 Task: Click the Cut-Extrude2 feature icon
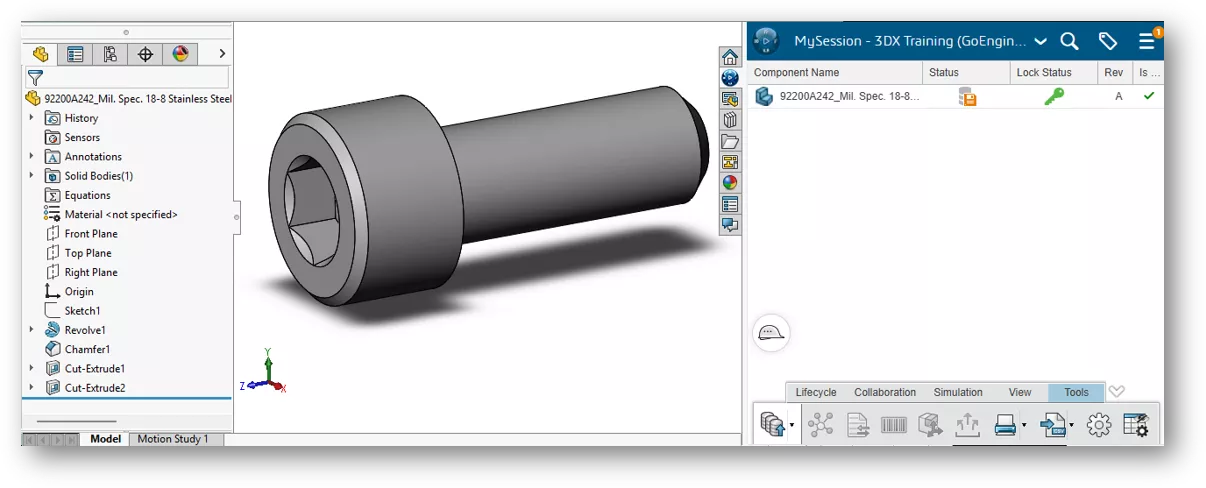coord(53,387)
